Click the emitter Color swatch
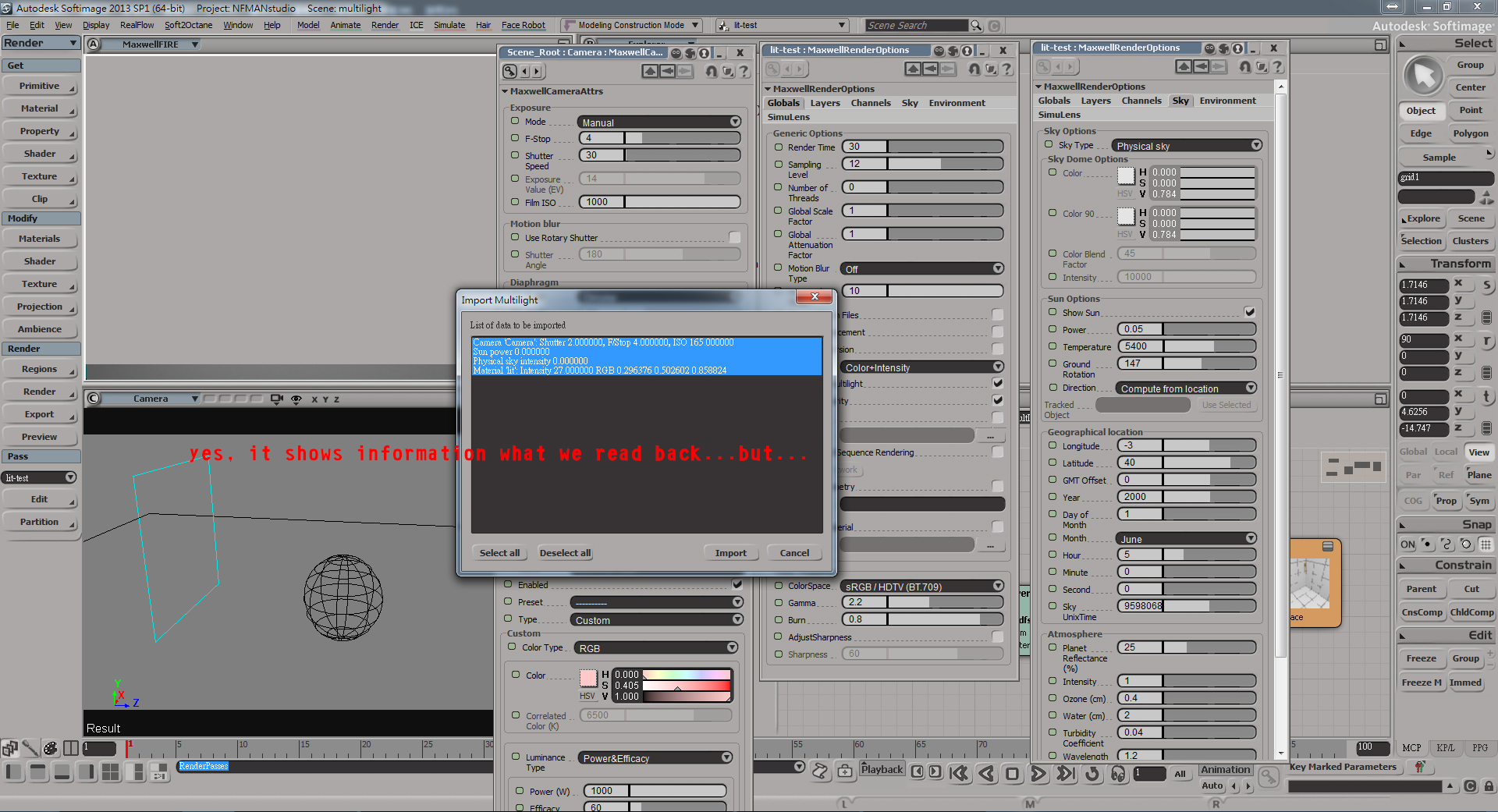This screenshot has height=812, width=1498. [x=588, y=678]
